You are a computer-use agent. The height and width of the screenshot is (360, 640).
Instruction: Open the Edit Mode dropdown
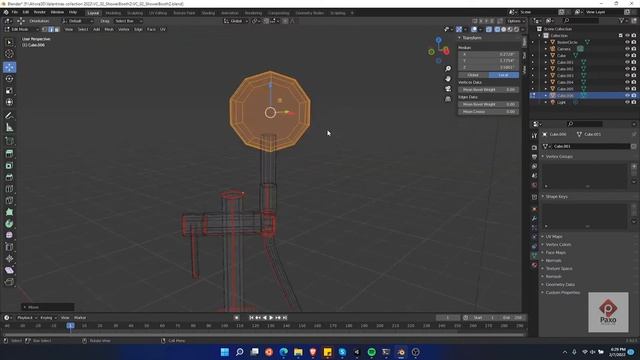click(22, 29)
